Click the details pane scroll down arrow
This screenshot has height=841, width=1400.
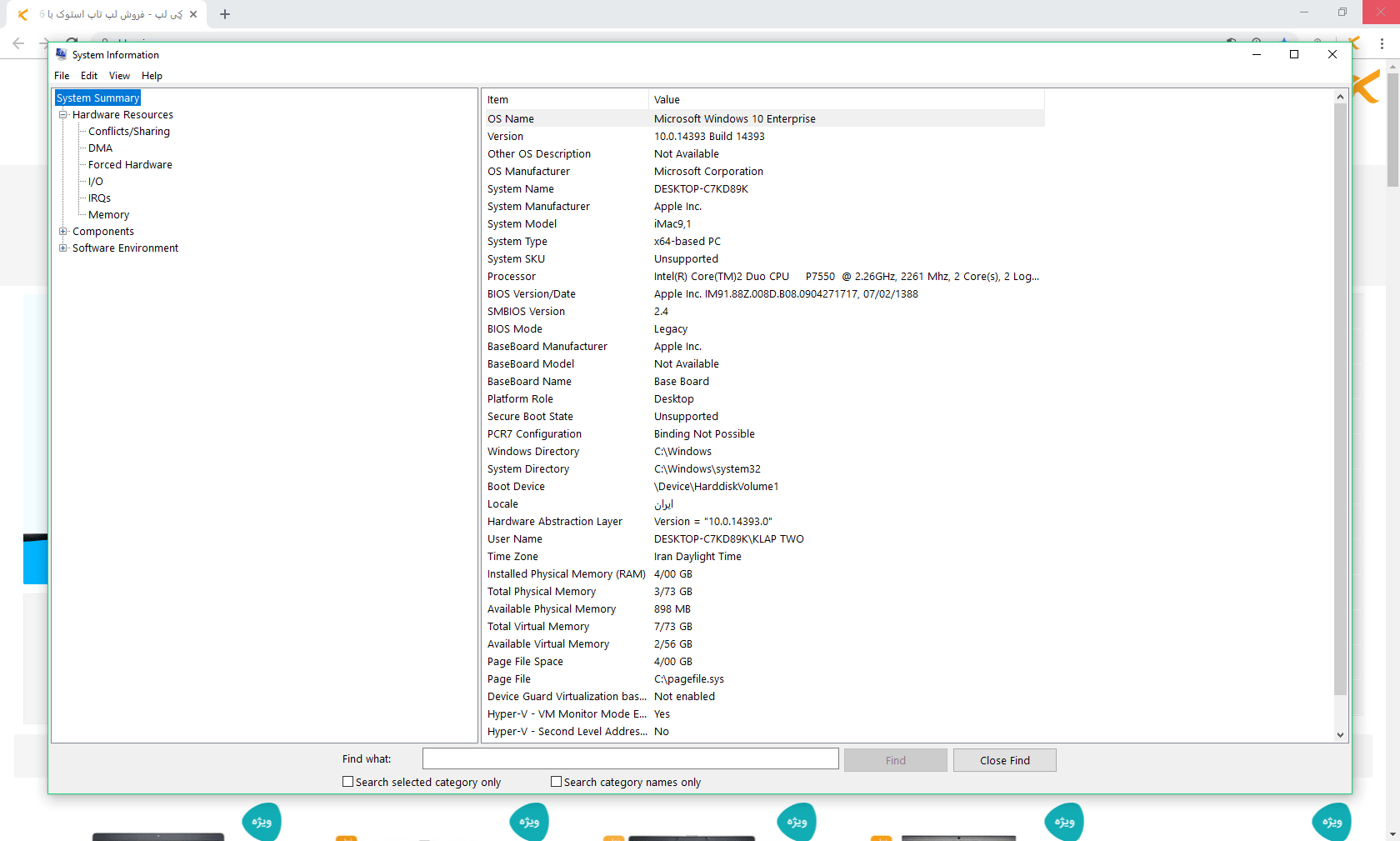tap(1340, 735)
